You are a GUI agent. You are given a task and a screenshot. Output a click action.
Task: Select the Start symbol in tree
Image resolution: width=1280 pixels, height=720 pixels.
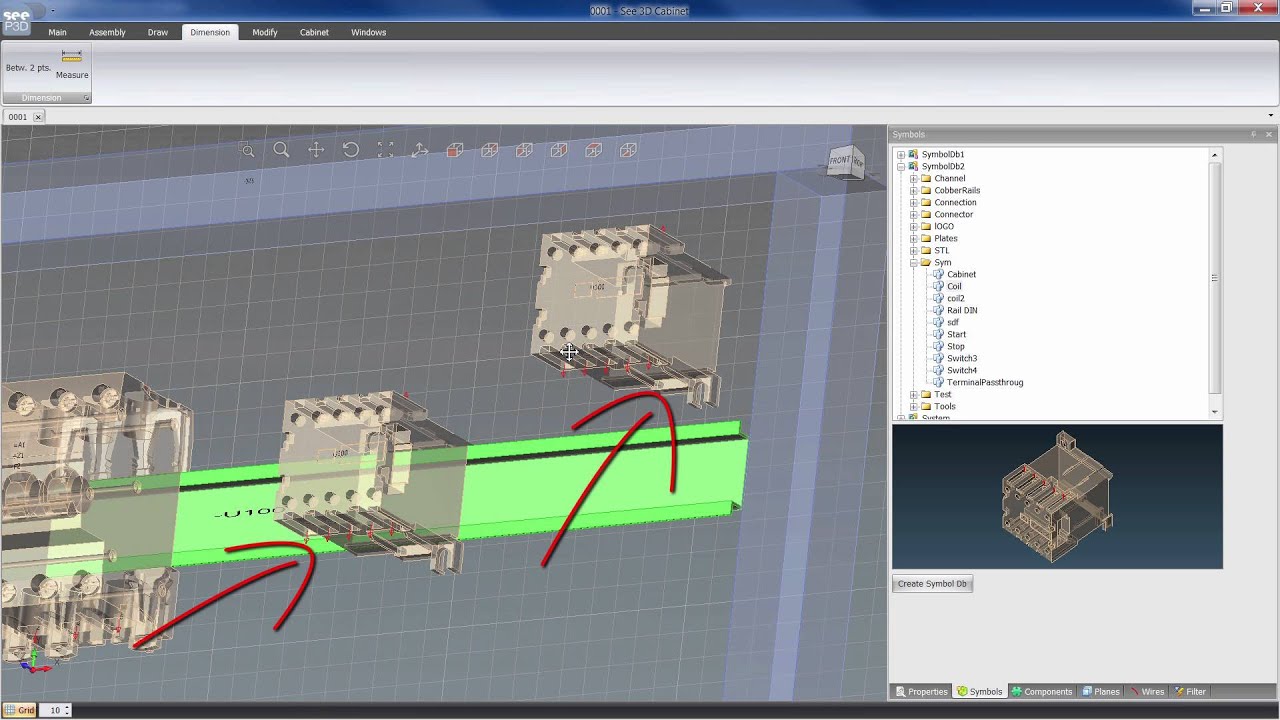pyautogui.click(x=956, y=334)
